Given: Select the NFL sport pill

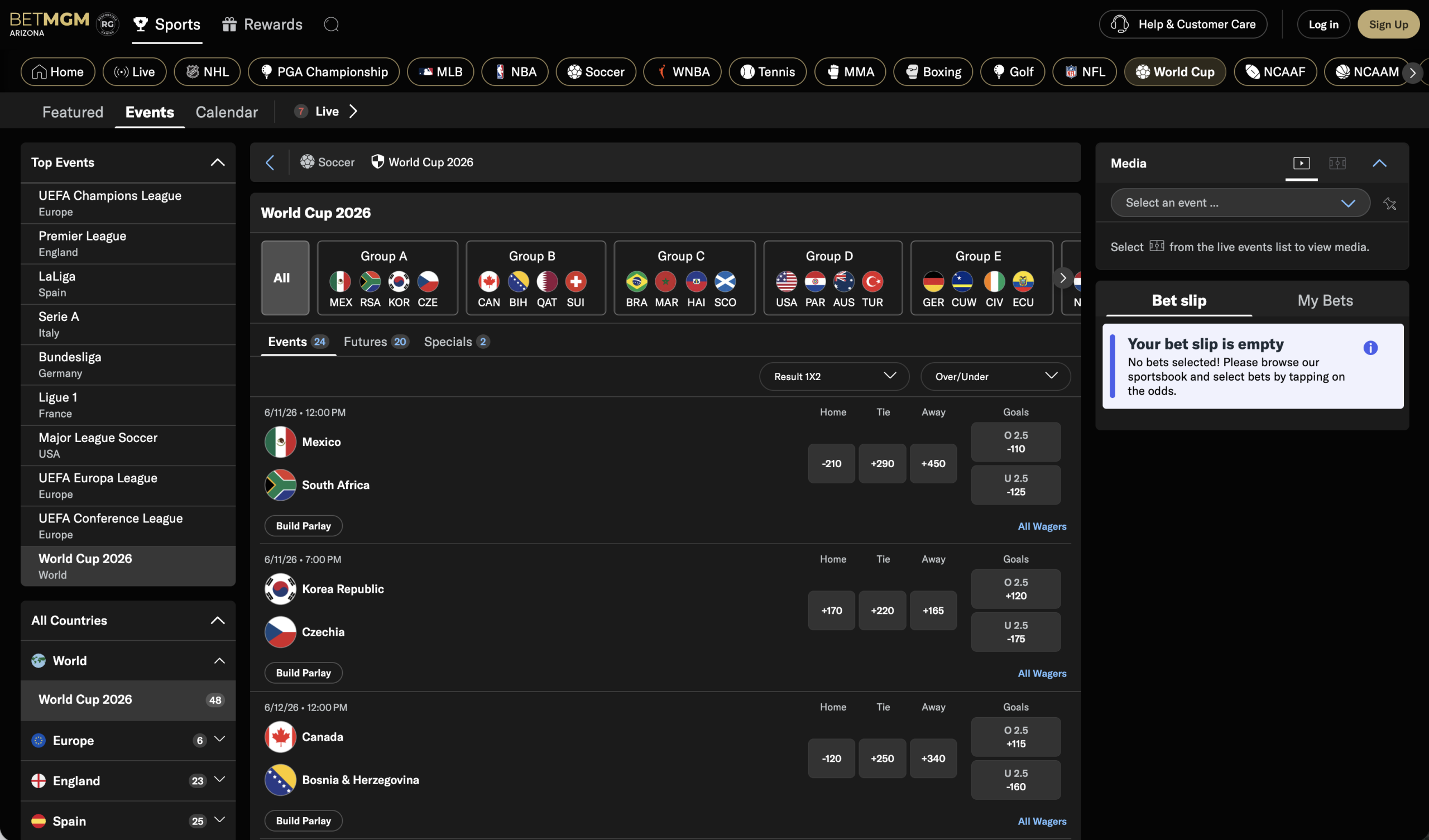Looking at the screenshot, I should tap(1085, 71).
